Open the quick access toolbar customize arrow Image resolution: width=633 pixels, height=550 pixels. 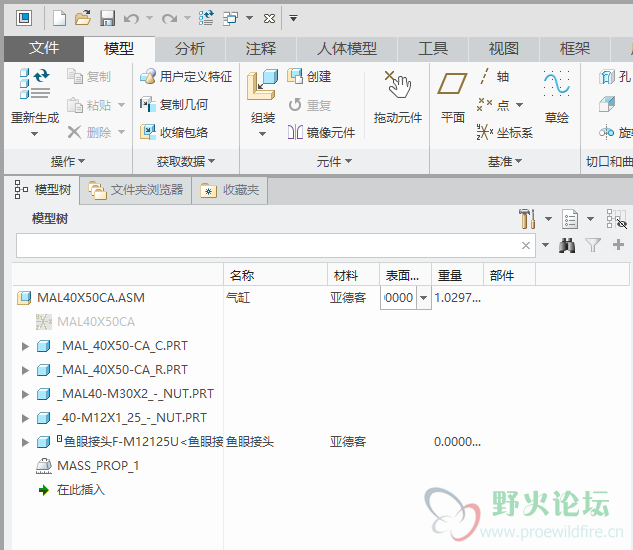click(x=293, y=18)
